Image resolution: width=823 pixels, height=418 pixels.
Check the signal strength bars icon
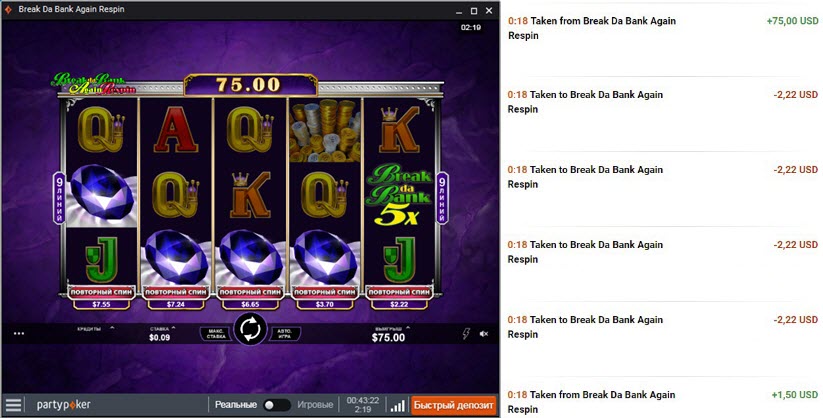pos(398,405)
